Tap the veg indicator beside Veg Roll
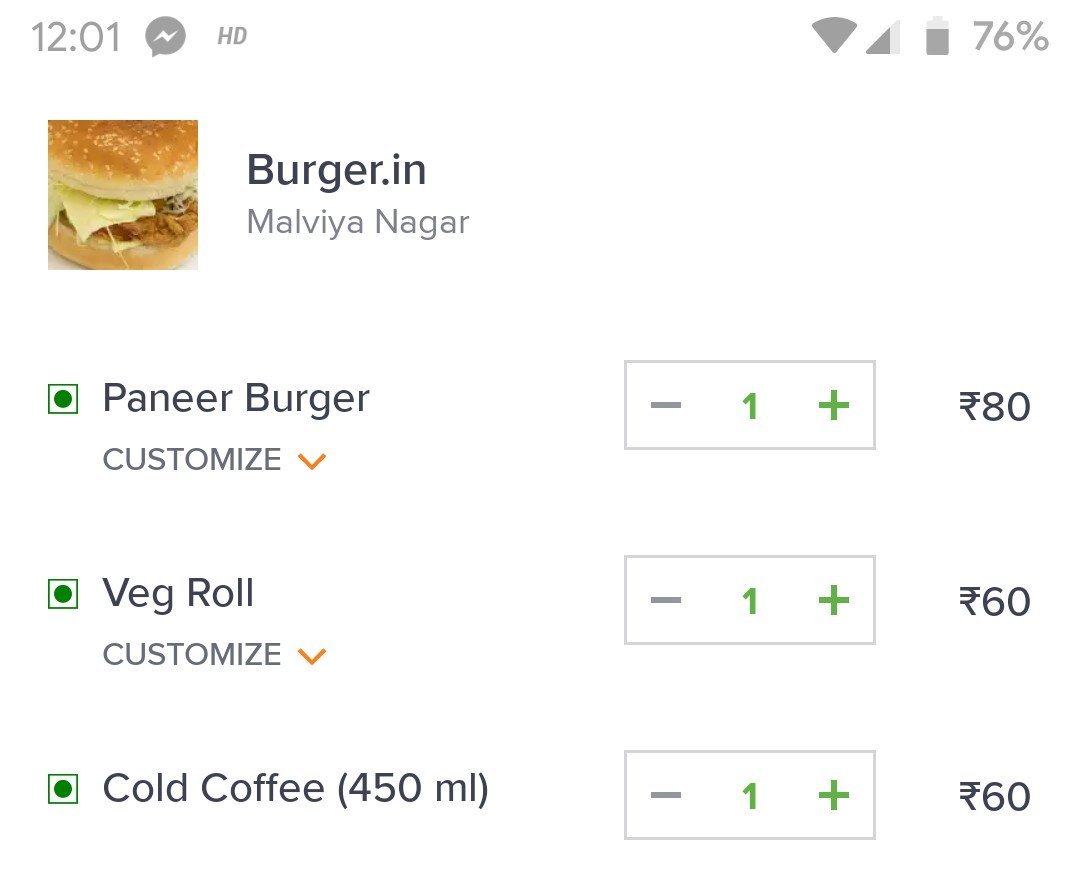 click(x=63, y=594)
